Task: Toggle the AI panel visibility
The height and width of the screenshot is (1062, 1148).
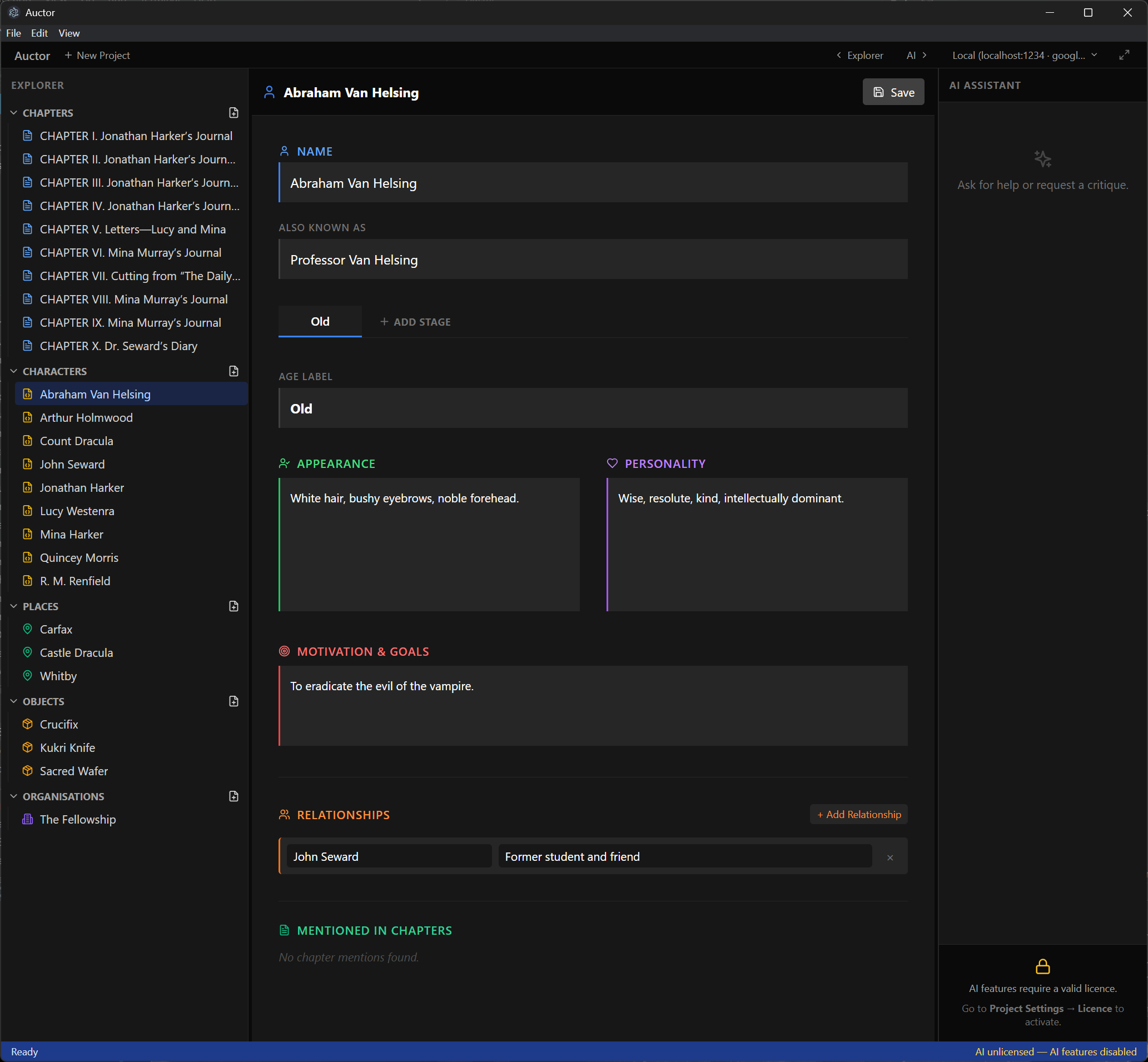Action: click(916, 55)
